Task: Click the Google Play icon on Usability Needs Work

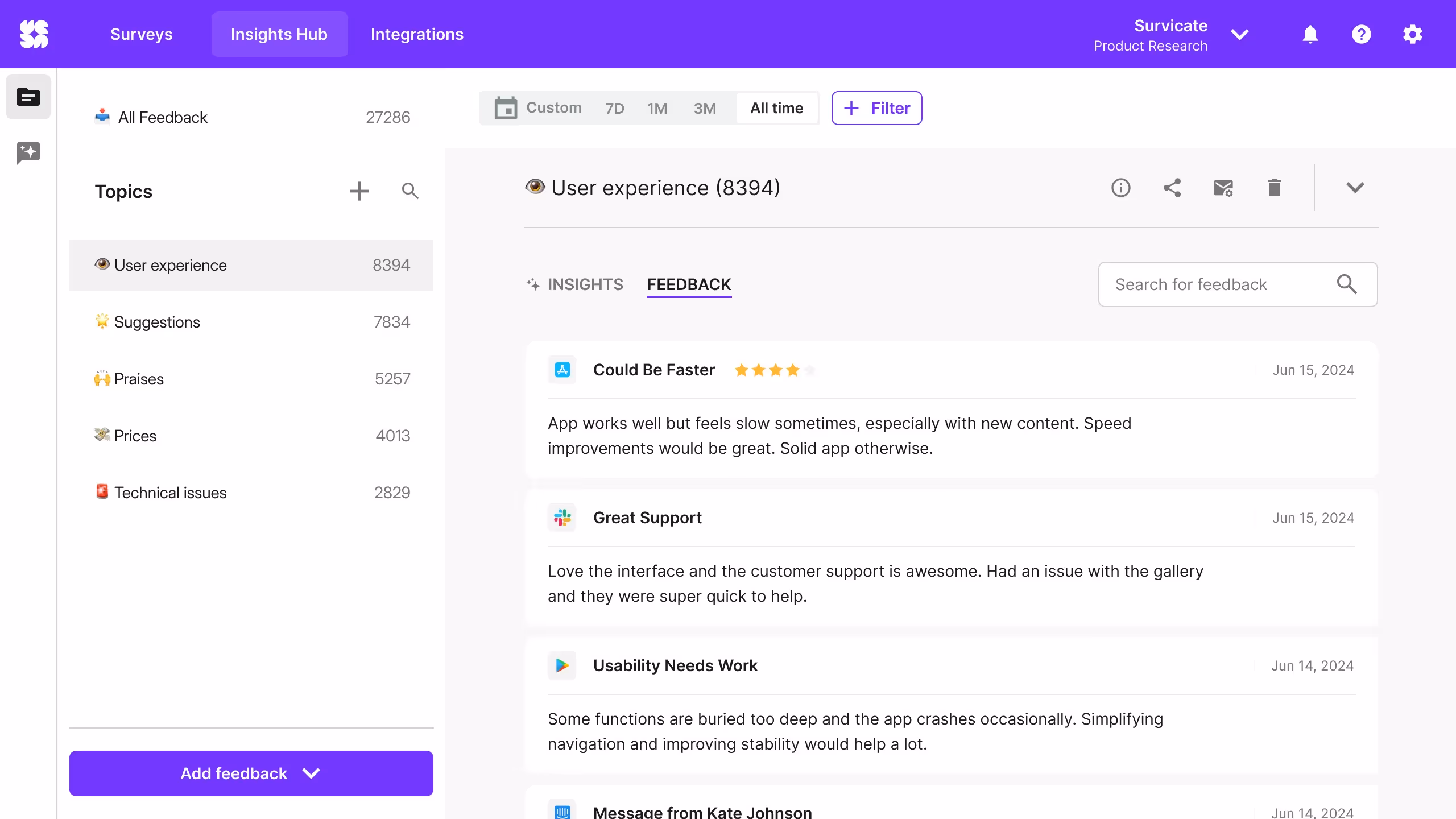Action: point(562,665)
